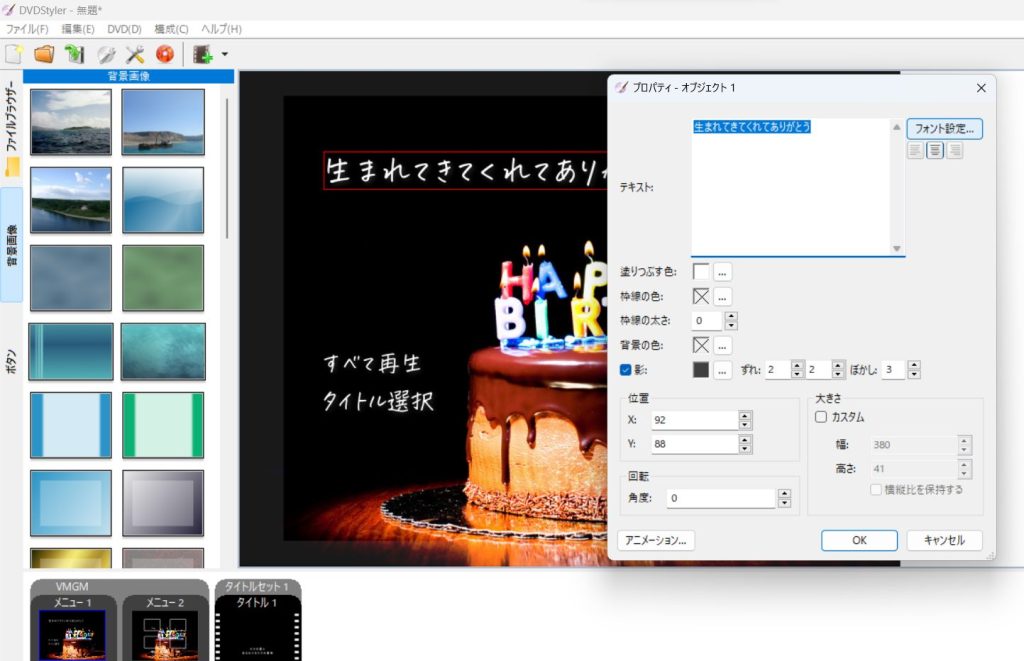1024x661 pixels.
Task: Open DVD options via the disc-wrench icon
Action: 105,54
